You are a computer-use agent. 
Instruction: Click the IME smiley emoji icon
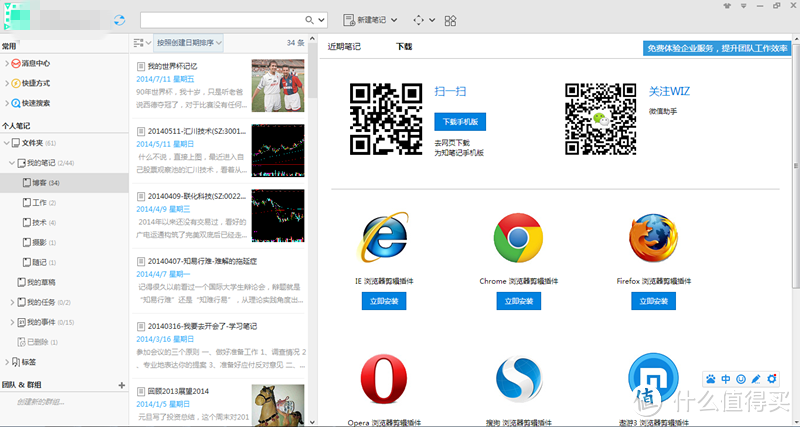[x=741, y=379]
